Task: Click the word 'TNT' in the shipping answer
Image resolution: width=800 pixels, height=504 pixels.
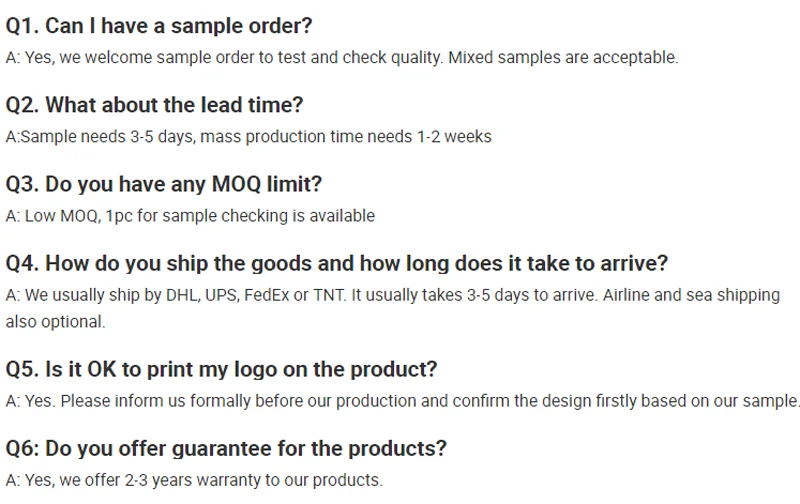Action: (x=329, y=295)
